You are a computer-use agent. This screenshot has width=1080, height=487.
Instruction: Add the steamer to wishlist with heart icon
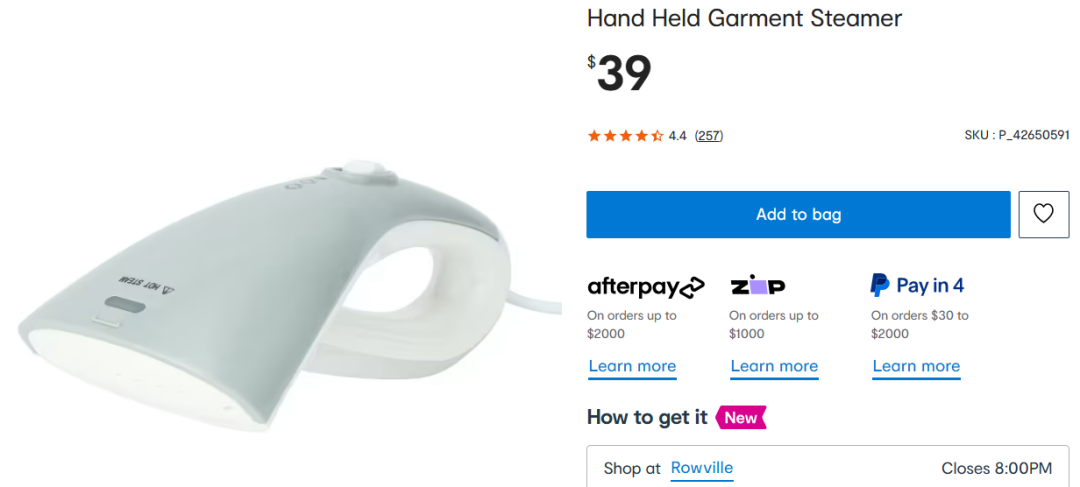(x=1043, y=214)
